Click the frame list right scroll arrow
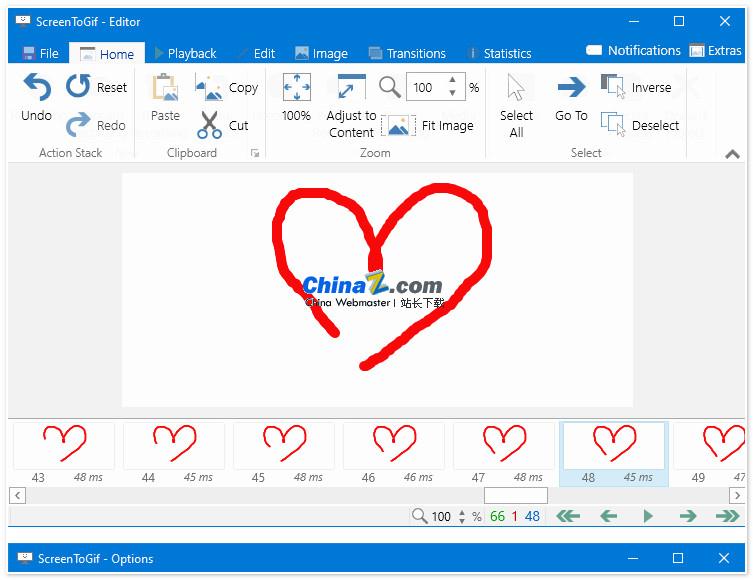Screen dimensions: 753x580 click(x=737, y=495)
